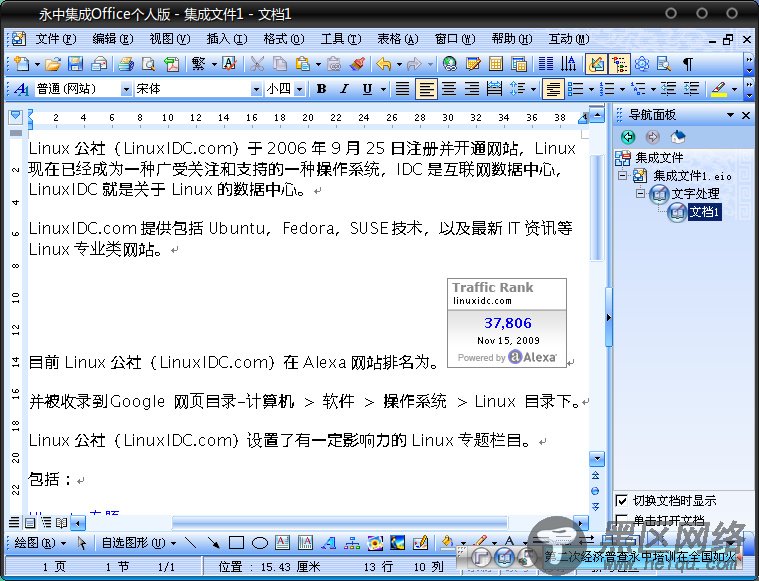
Task: Collapse the 文字处理 tree node
Action: [x=640, y=193]
